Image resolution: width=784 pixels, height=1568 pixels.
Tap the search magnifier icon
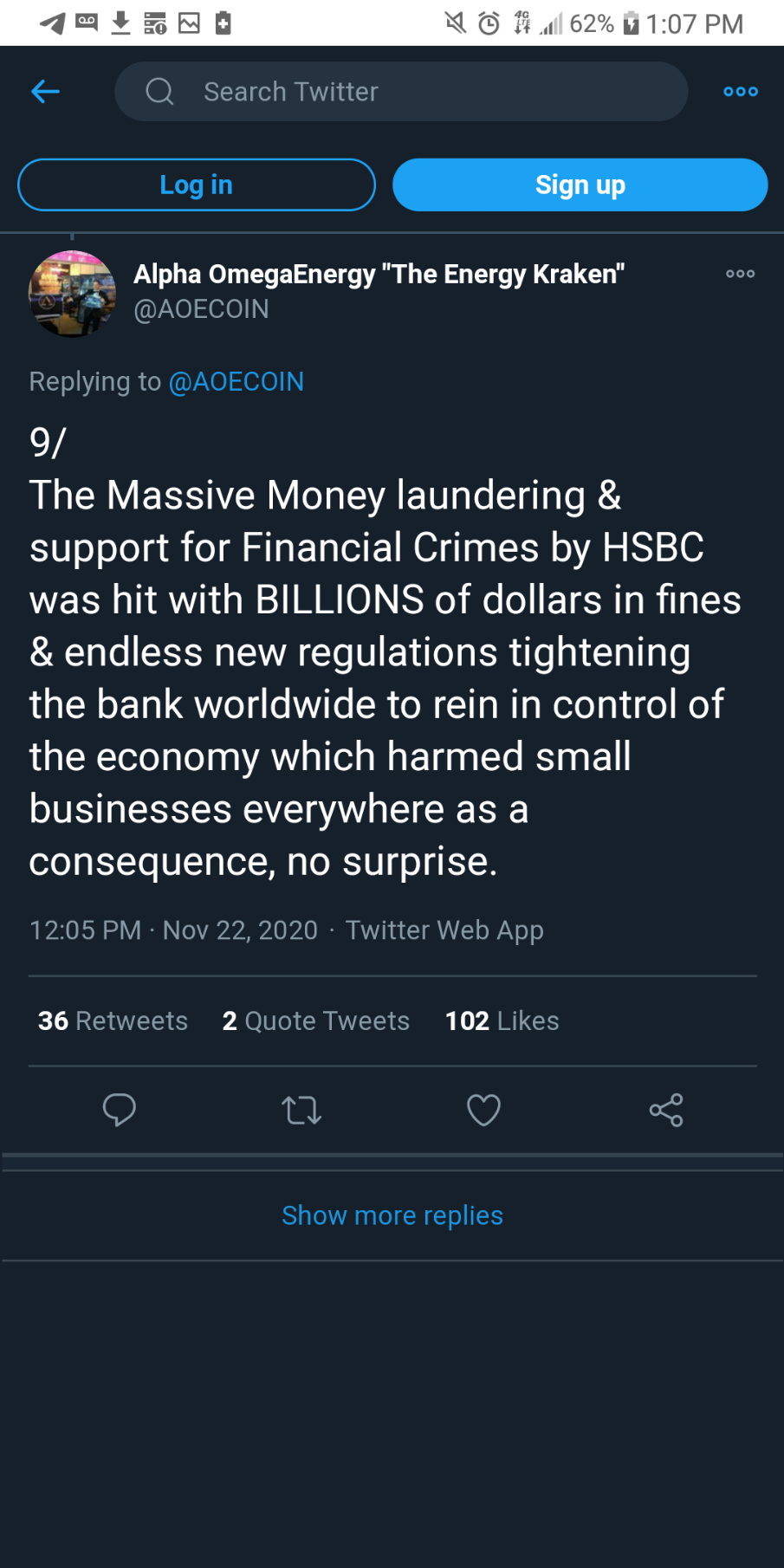coord(159,91)
